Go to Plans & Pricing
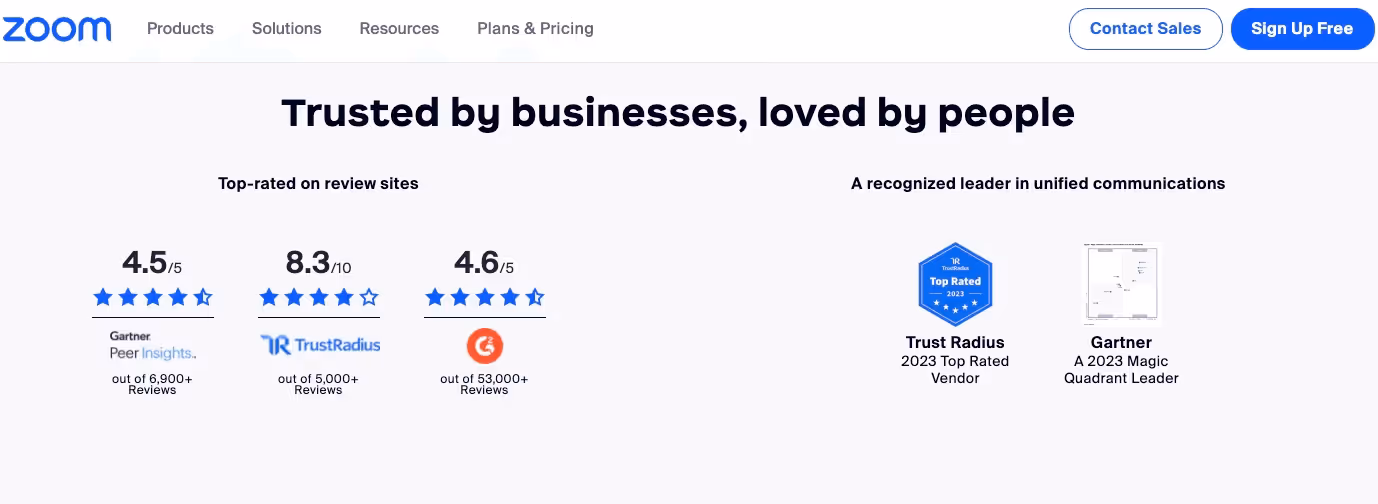Viewport: 1378px width, 504px height. pyautogui.click(x=535, y=28)
